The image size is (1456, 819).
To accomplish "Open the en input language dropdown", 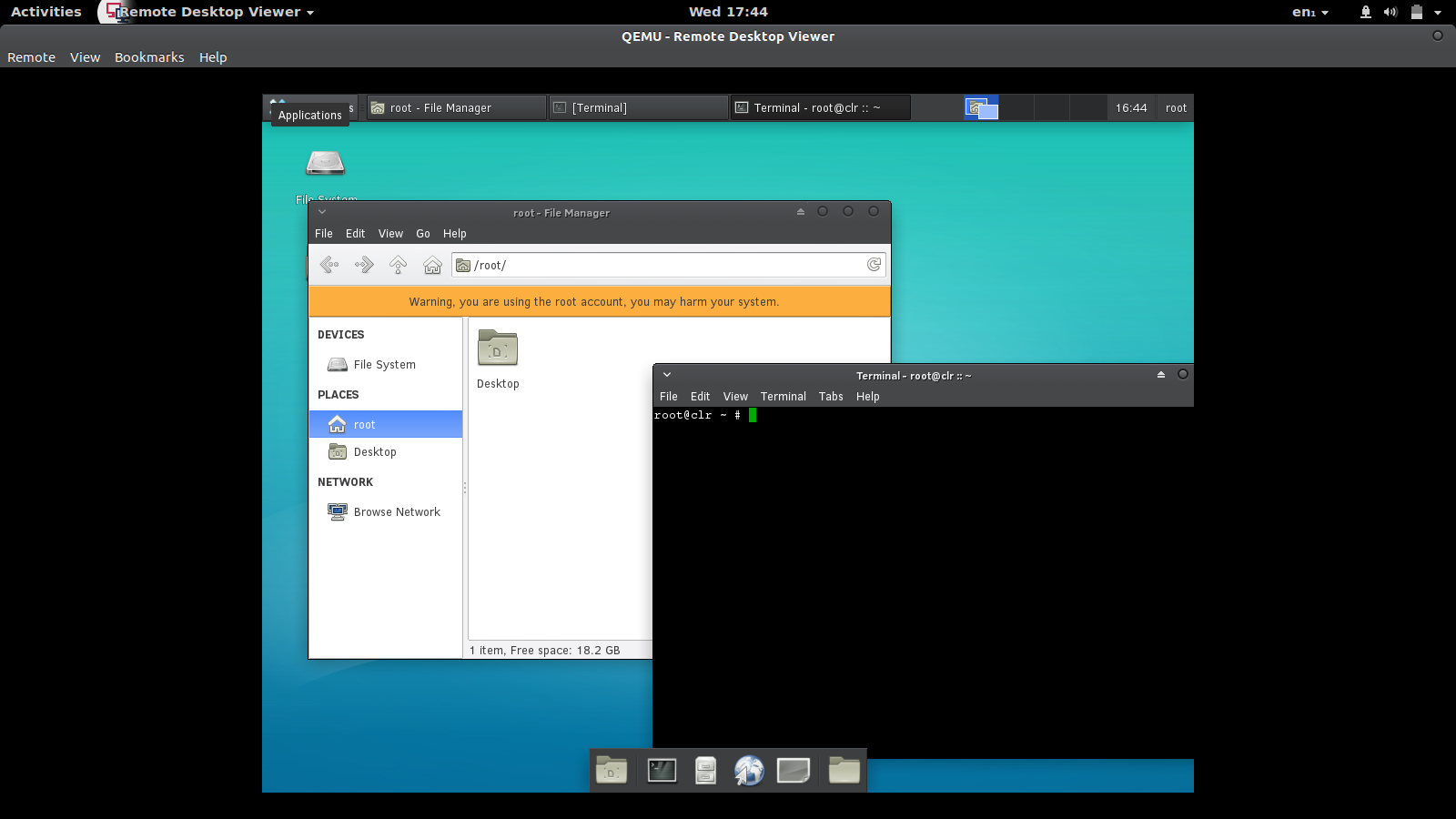I will (x=1310, y=12).
